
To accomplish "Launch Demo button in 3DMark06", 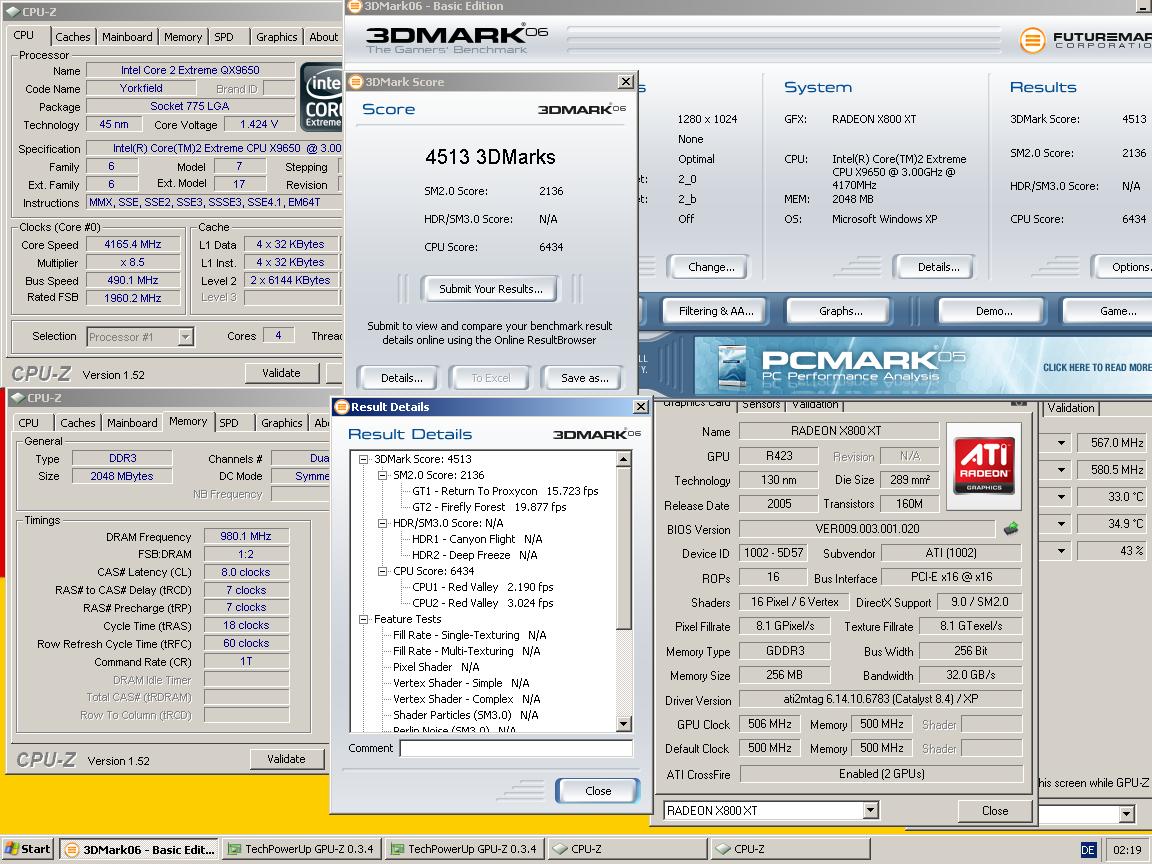I will click(x=994, y=311).
